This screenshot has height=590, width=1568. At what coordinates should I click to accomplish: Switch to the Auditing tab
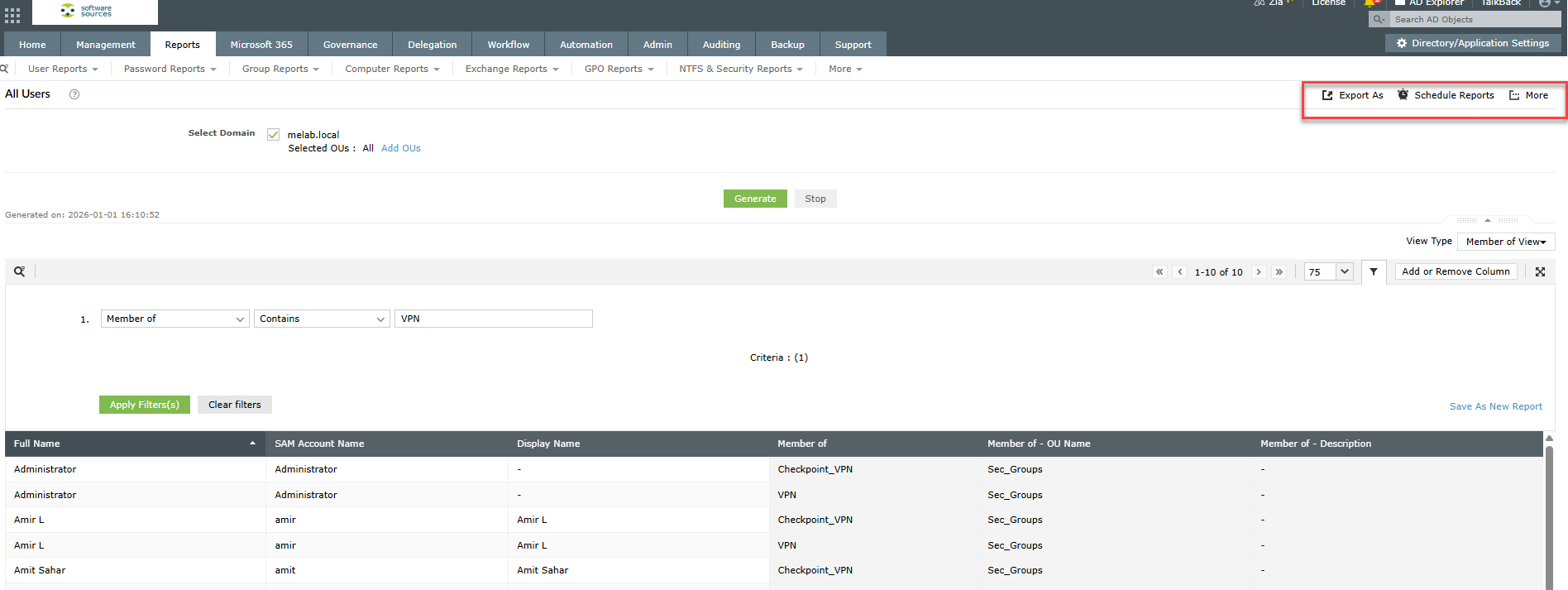pos(721,45)
